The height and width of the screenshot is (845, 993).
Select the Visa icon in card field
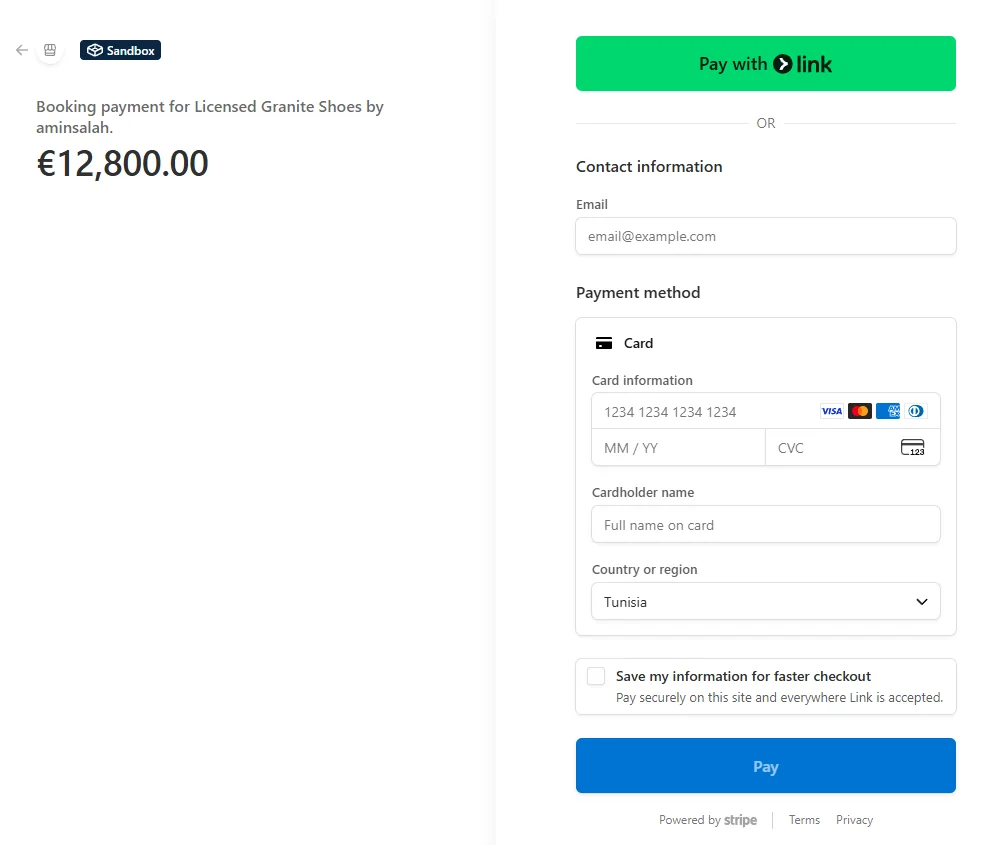[x=831, y=411]
